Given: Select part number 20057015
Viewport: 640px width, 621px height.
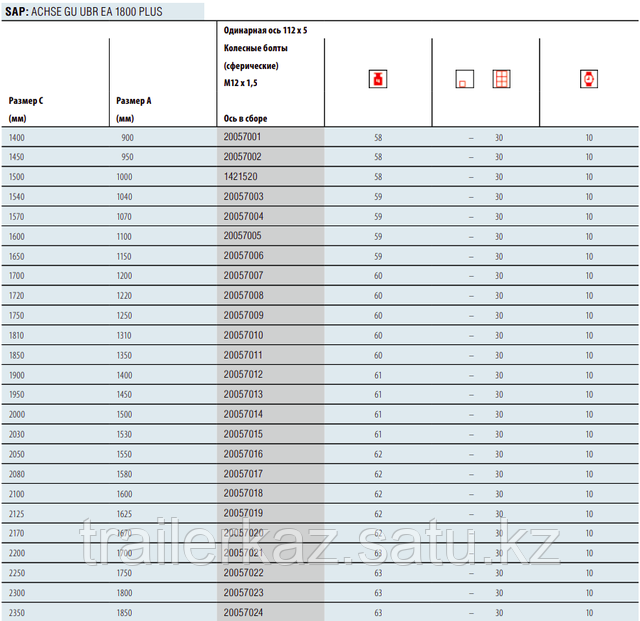Looking at the screenshot, I should pyautogui.click(x=243, y=434).
